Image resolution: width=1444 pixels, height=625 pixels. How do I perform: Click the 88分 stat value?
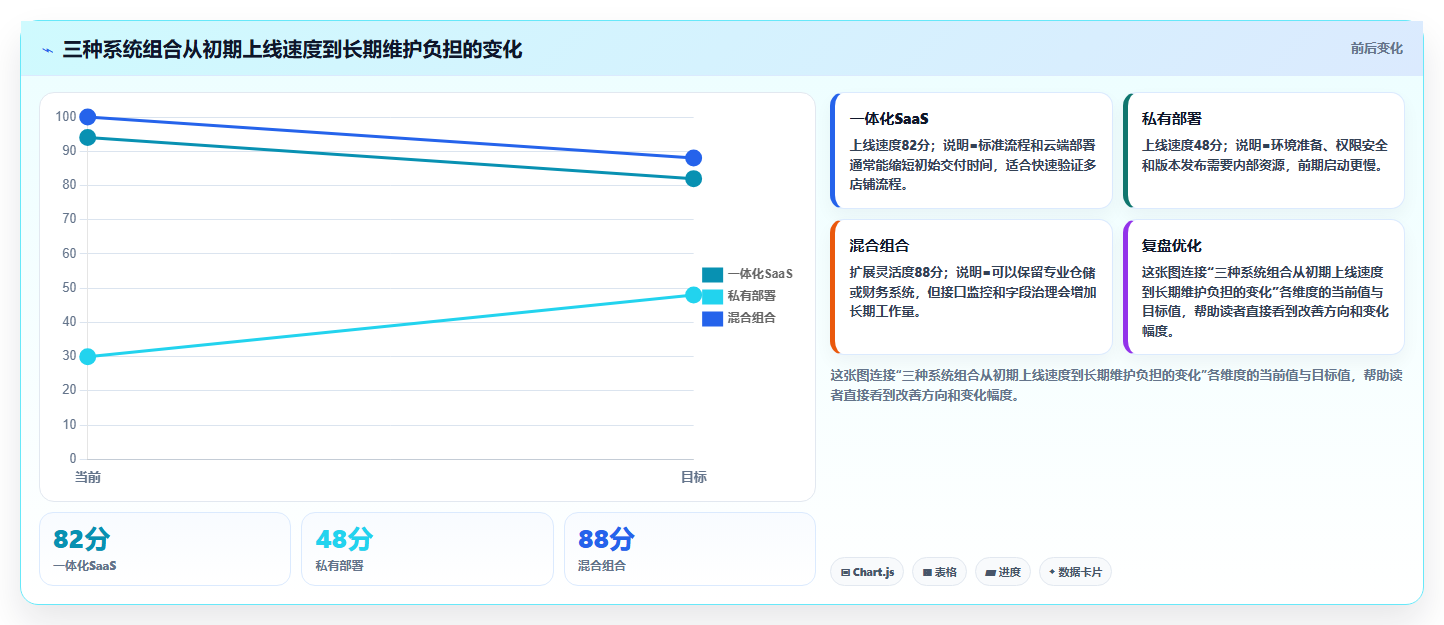606,540
